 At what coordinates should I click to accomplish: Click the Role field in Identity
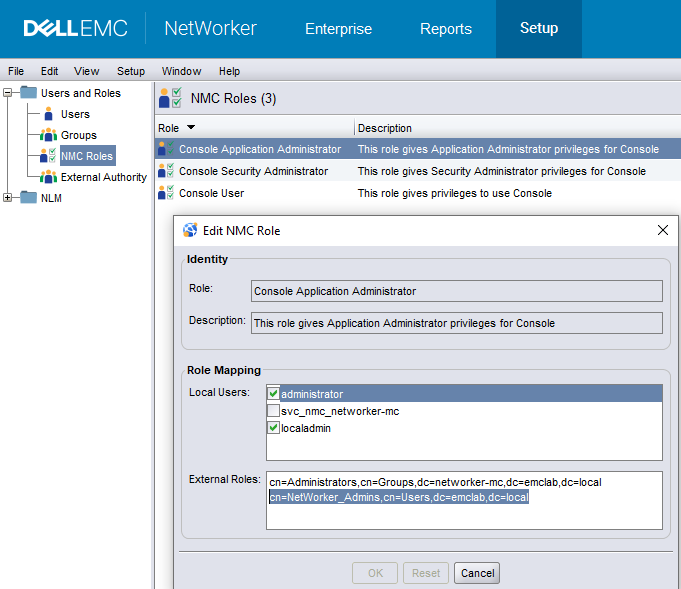[x=457, y=291]
